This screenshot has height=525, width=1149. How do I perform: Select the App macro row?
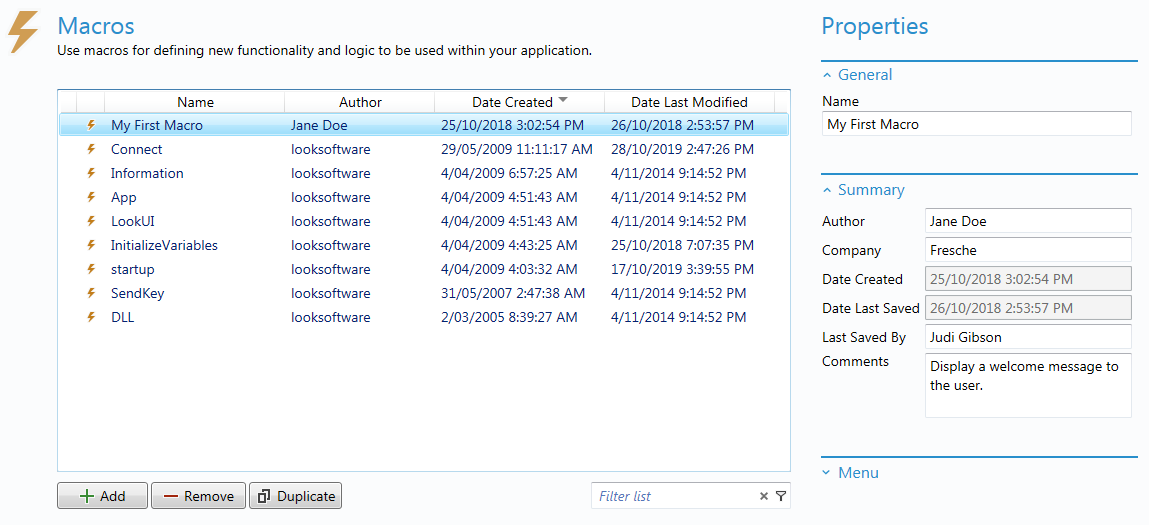click(424, 197)
